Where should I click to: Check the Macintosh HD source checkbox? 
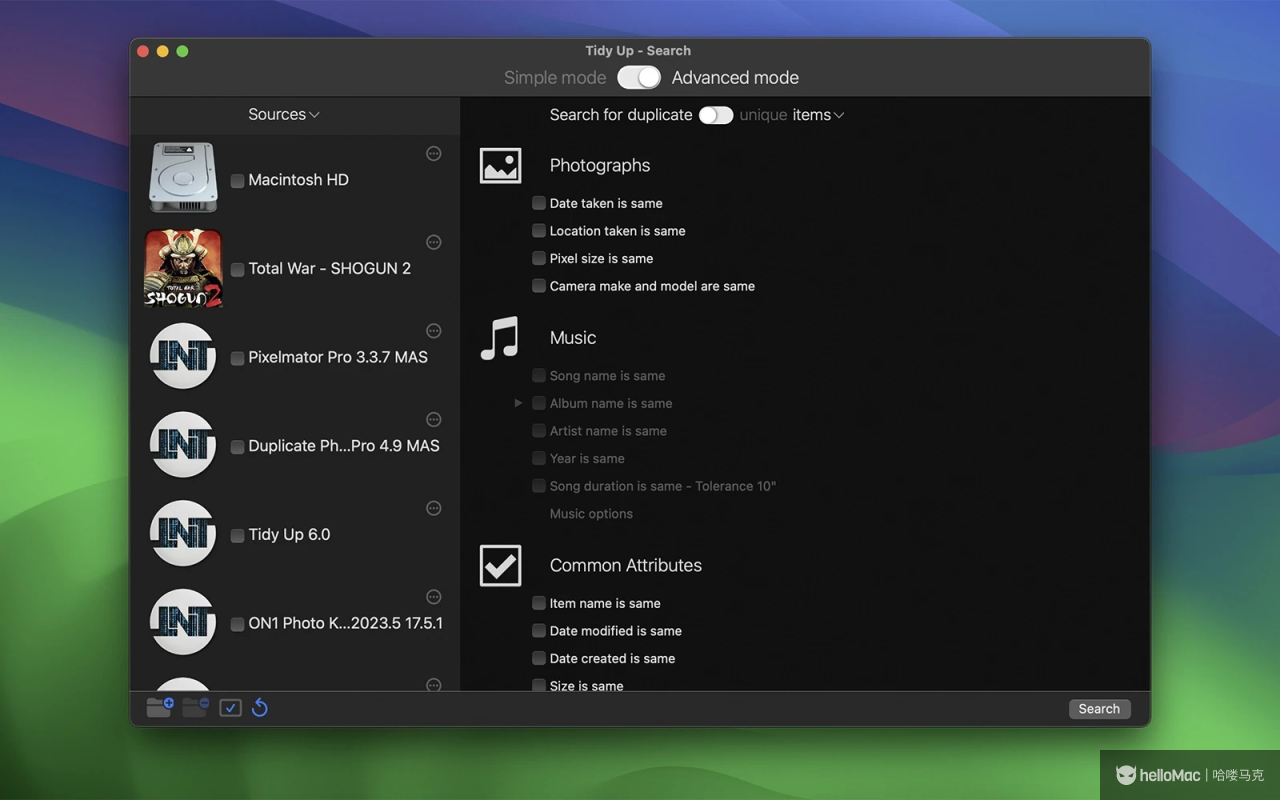pos(237,181)
